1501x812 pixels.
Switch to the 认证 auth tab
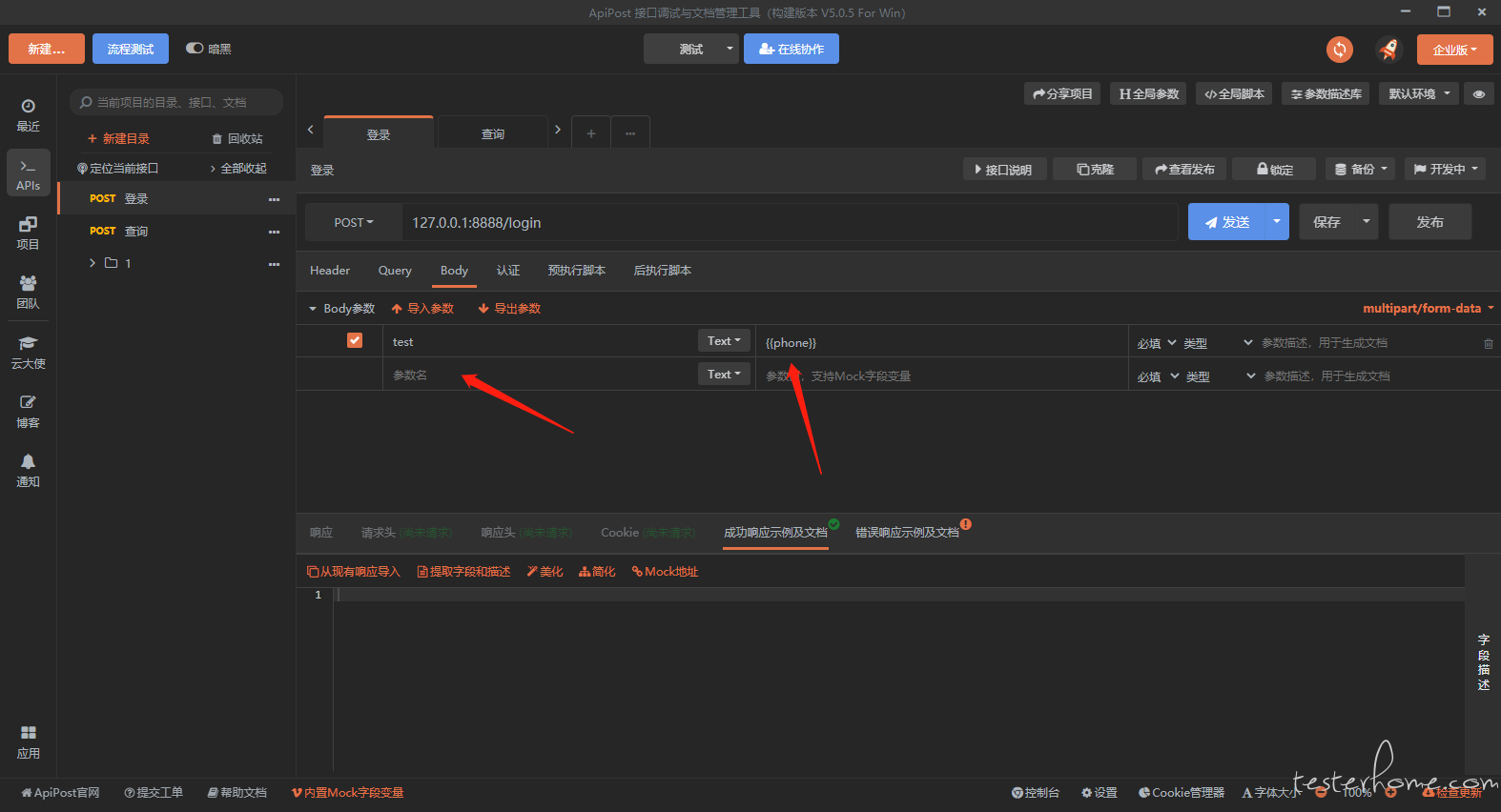508,271
